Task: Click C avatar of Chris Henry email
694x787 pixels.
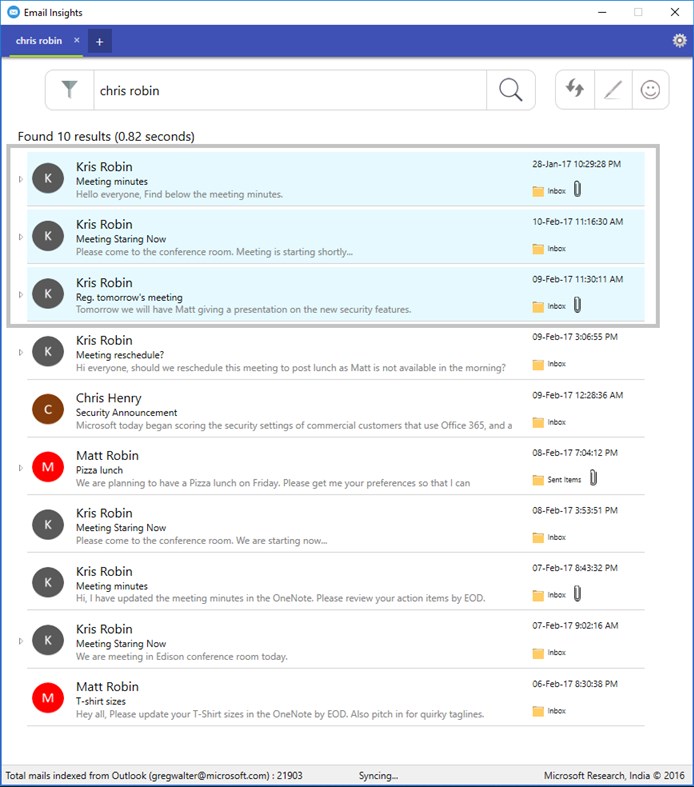Action: (48, 409)
